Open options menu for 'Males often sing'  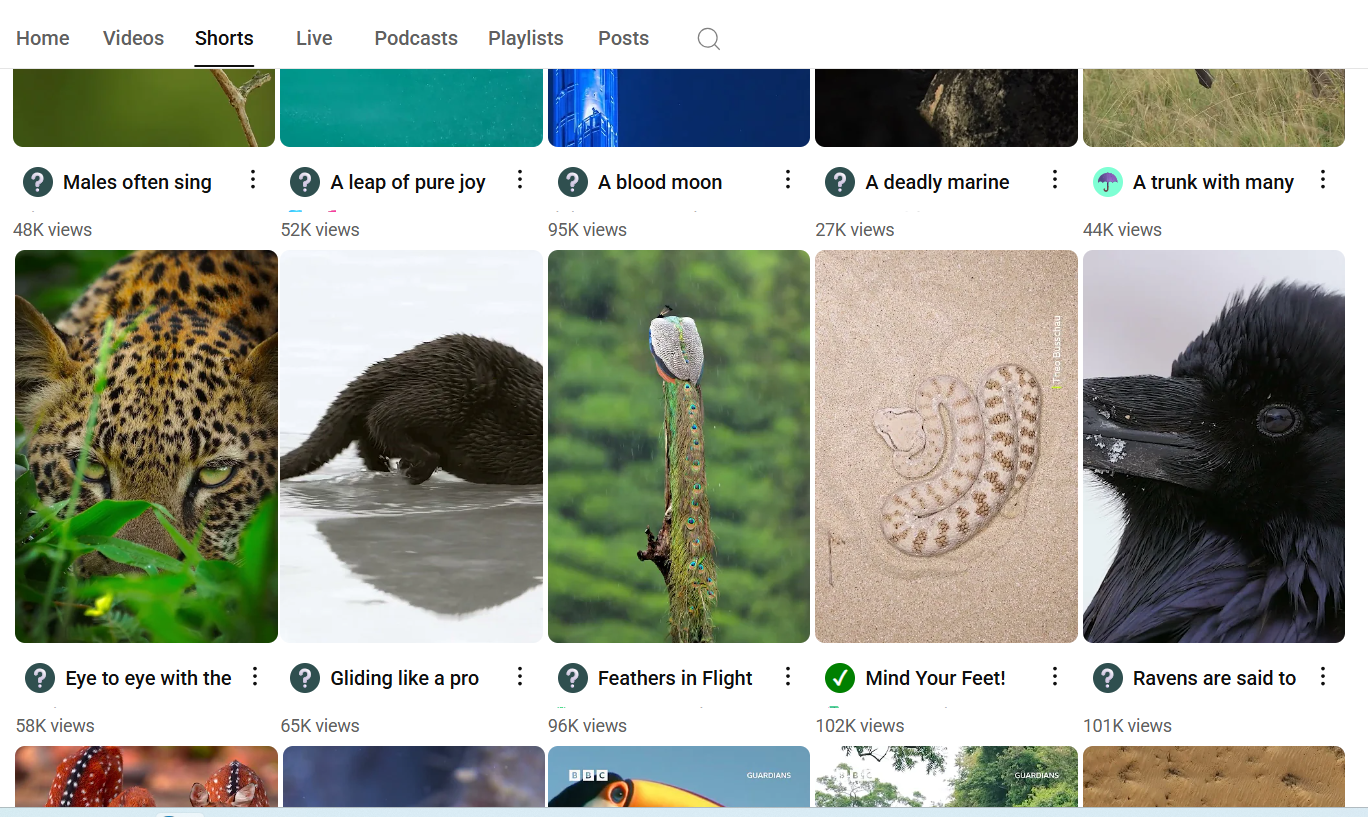[253, 180]
